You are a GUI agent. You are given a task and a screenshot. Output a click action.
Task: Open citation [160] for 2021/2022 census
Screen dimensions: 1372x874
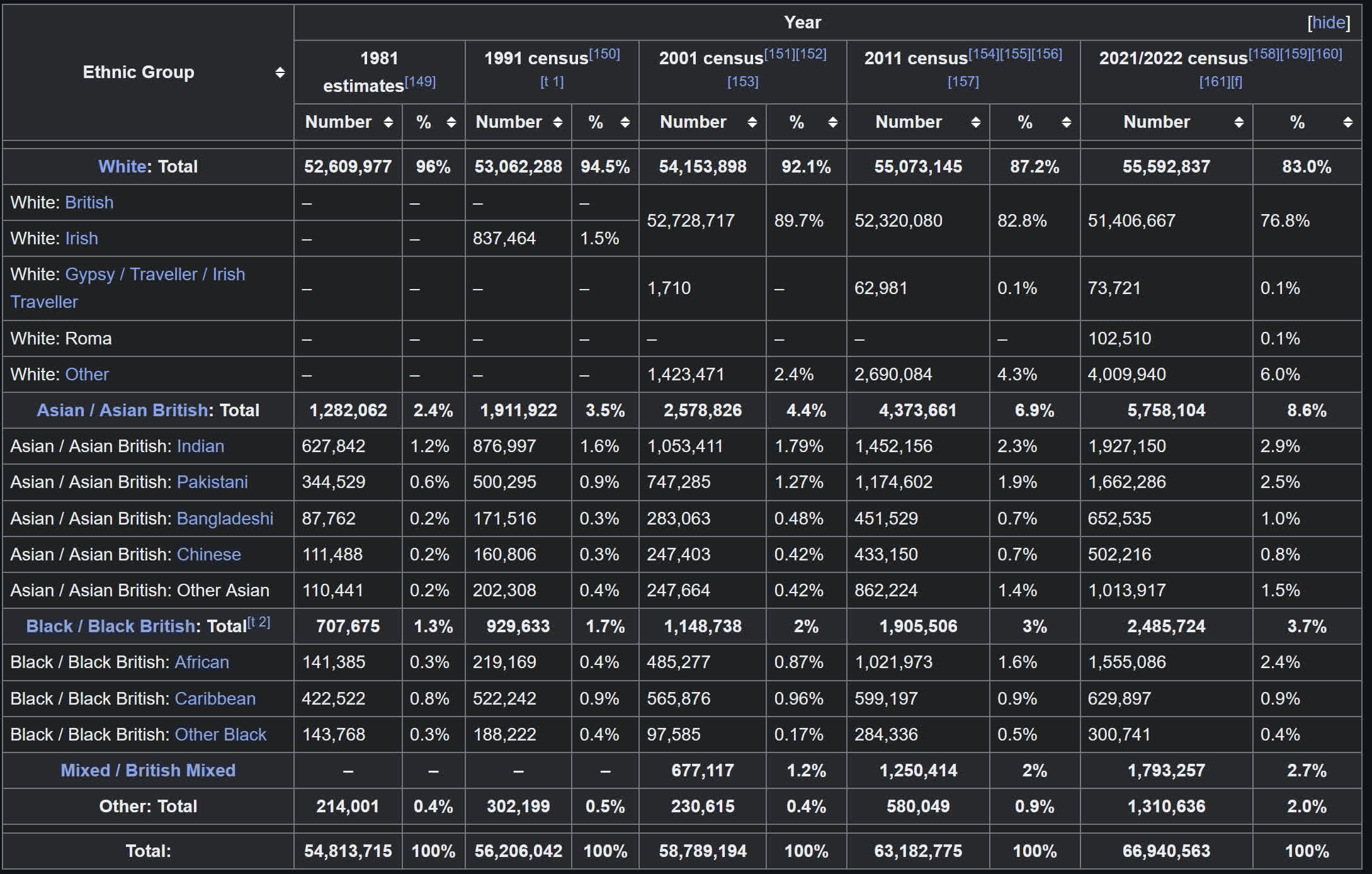pos(1327,54)
